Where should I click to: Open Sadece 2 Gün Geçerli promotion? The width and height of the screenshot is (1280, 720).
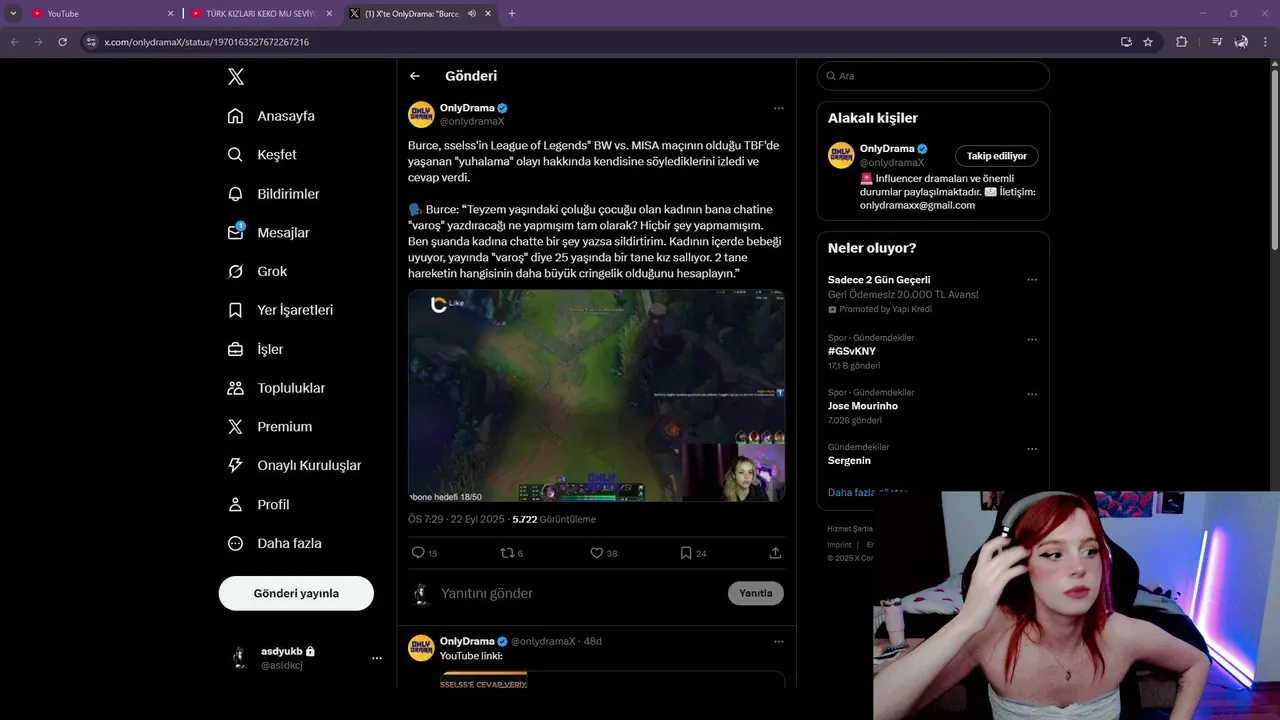[x=879, y=280]
